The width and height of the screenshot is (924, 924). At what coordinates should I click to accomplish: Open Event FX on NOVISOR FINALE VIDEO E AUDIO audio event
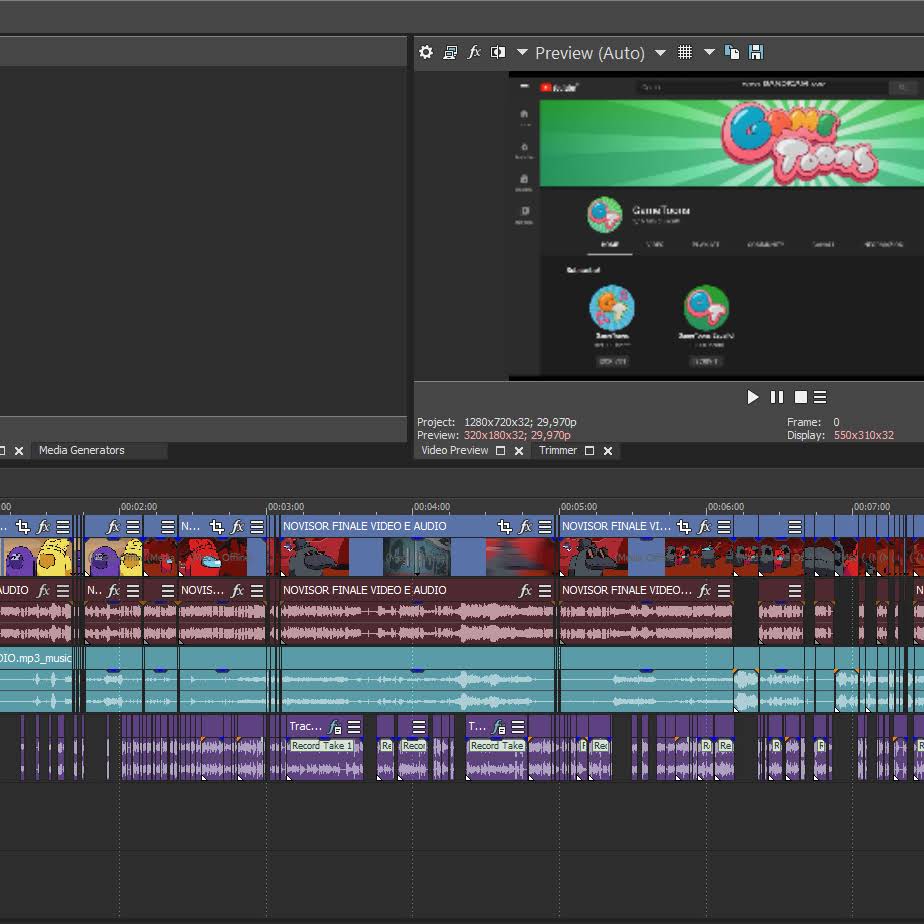[x=525, y=590]
